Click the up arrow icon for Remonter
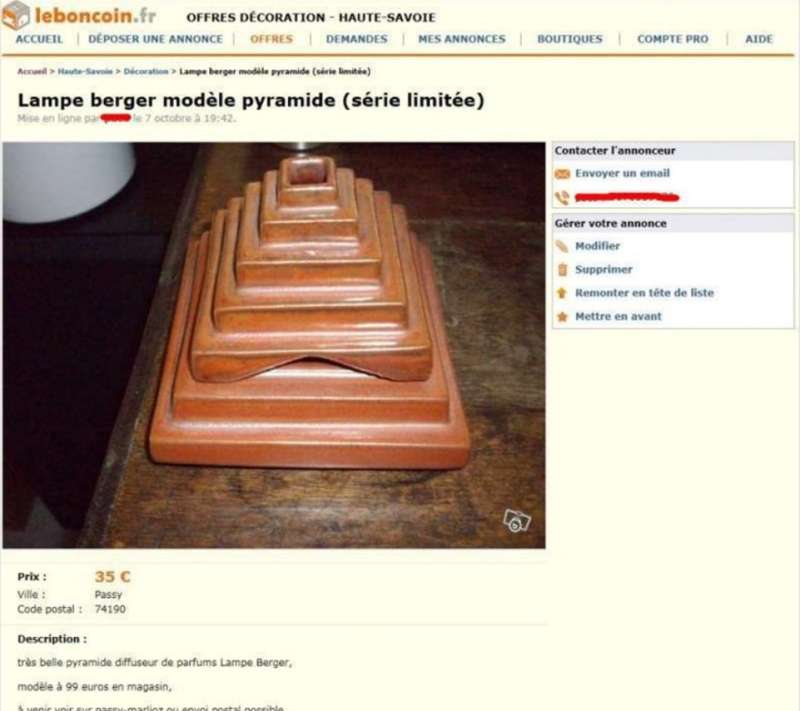This screenshot has width=800, height=711. tap(562, 293)
